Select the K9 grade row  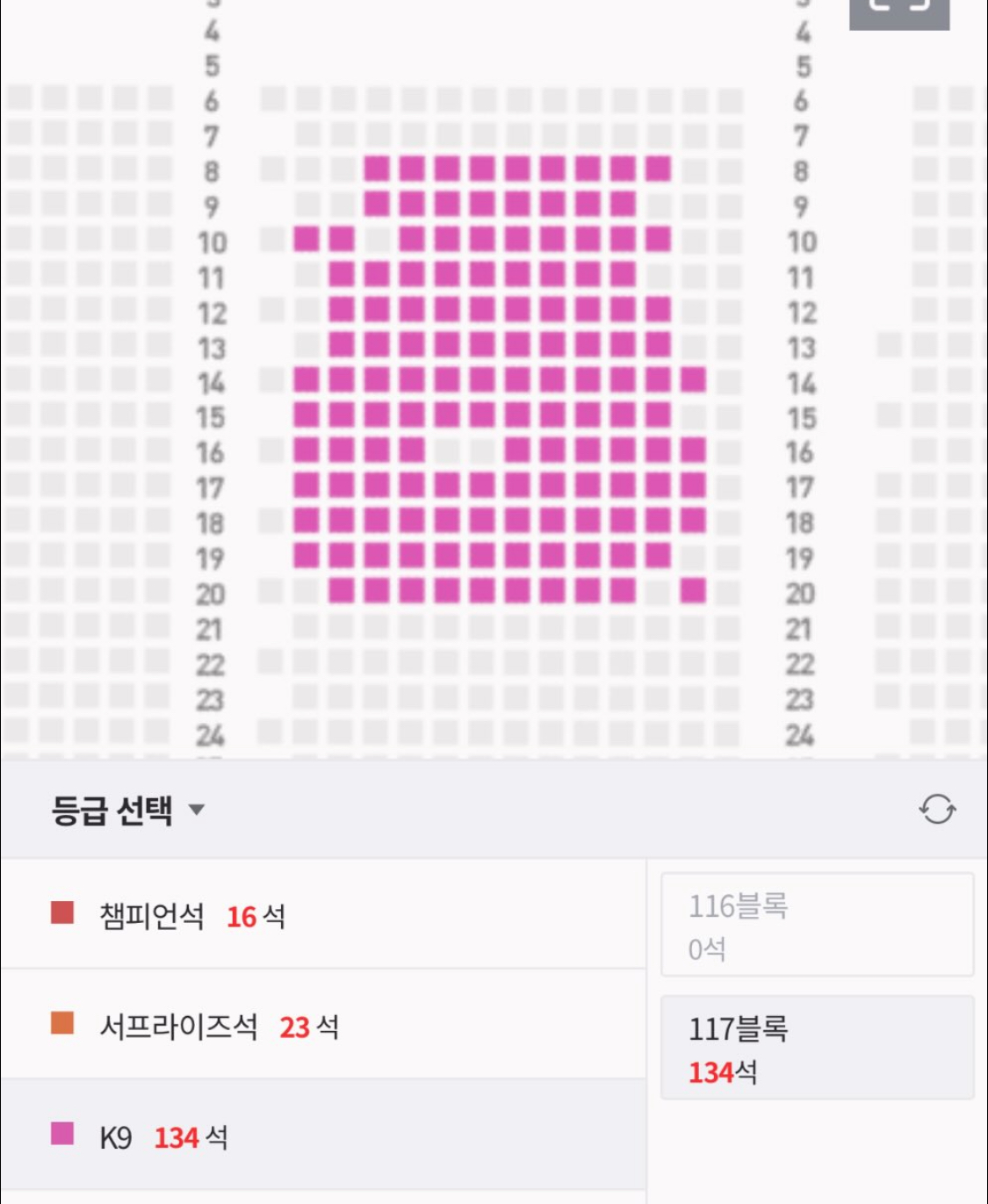tap(323, 1136)
